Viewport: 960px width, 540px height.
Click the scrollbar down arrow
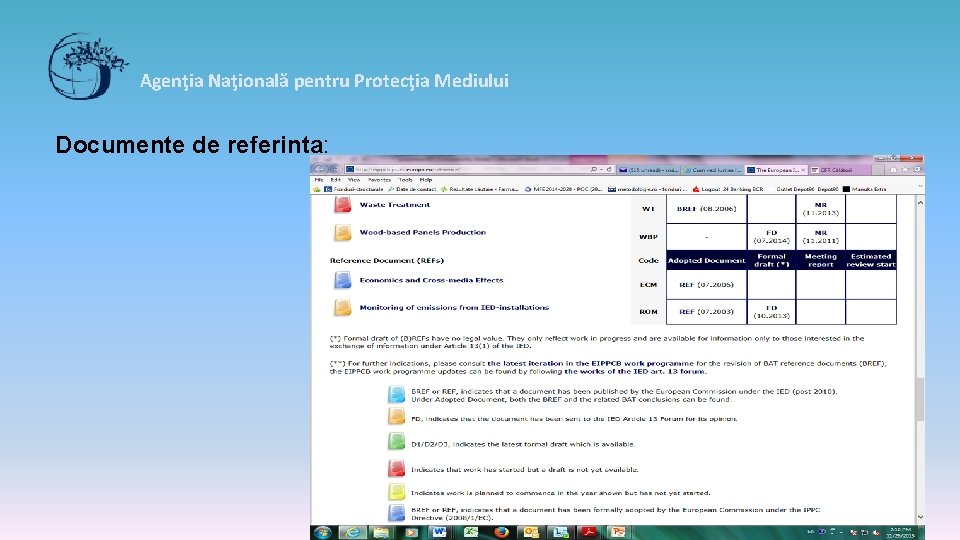coord(920,517)
